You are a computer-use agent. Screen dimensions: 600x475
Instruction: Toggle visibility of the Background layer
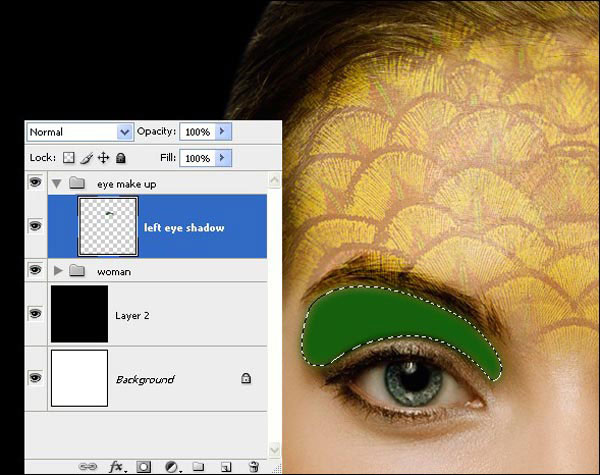35,378
